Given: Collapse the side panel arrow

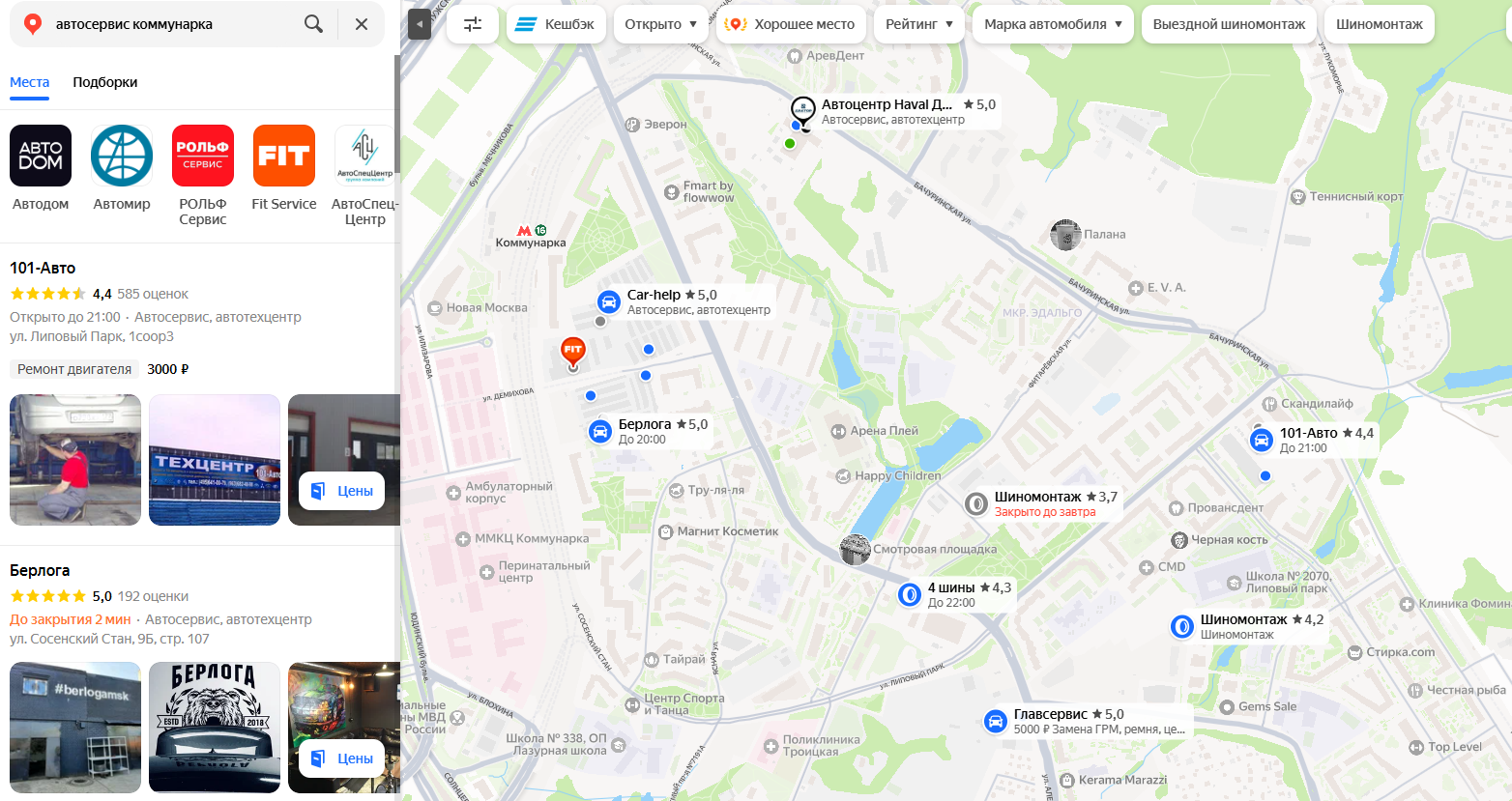Looking at the screenshot, I should click(x=420, y=24).
